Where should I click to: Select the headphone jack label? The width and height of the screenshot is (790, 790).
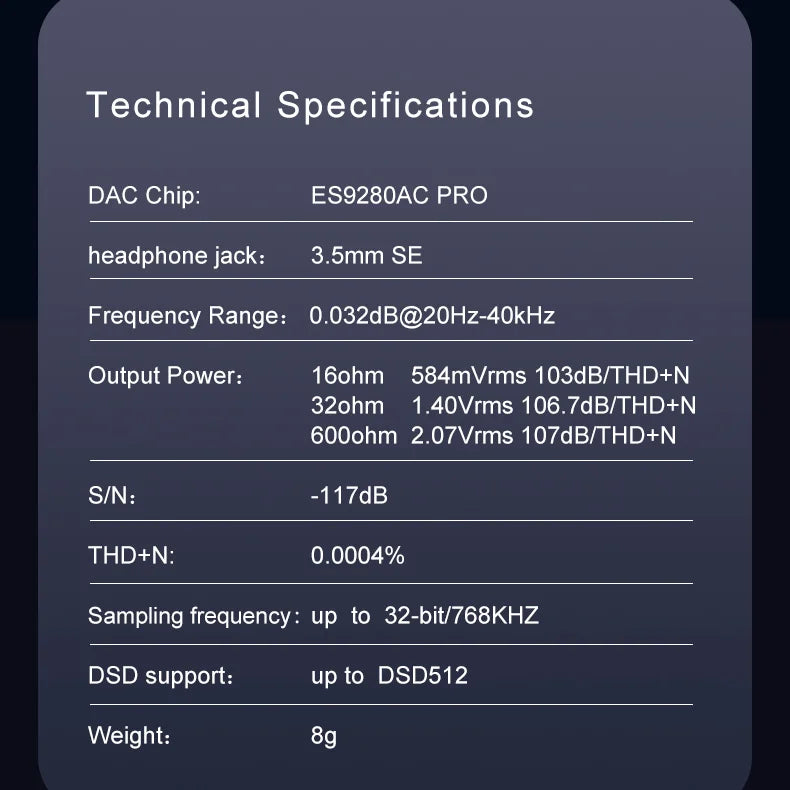tap(176, 255)
